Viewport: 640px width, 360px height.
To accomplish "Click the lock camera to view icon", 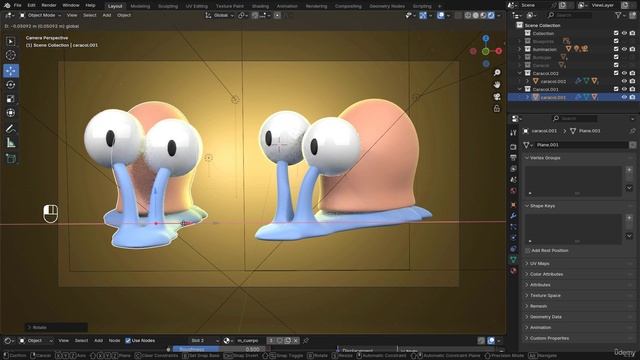I will tap(497, 108).
